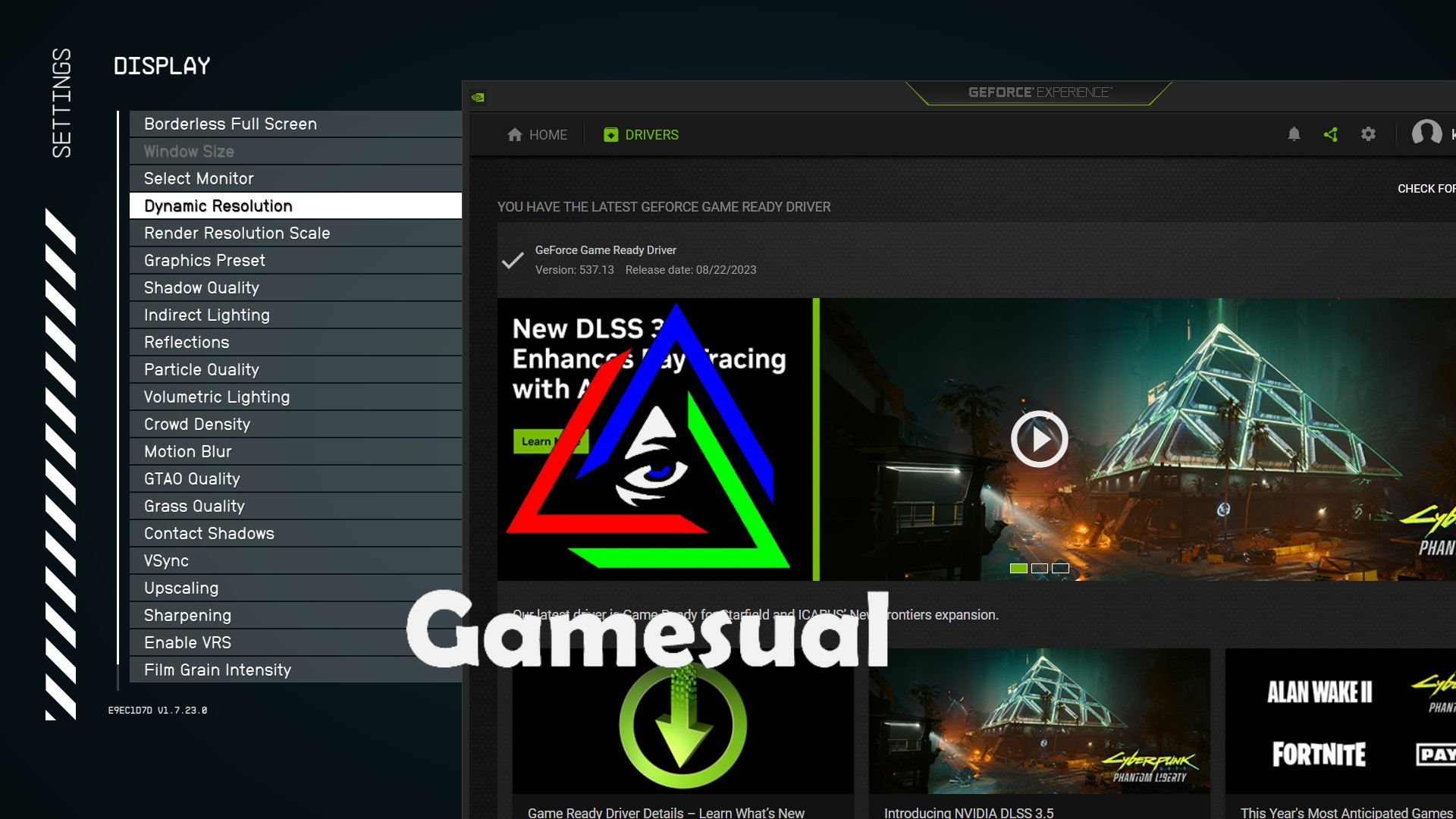Open the notifications bell icon
Viewport: 1456px width, 819px height.
click(1294, 134)
